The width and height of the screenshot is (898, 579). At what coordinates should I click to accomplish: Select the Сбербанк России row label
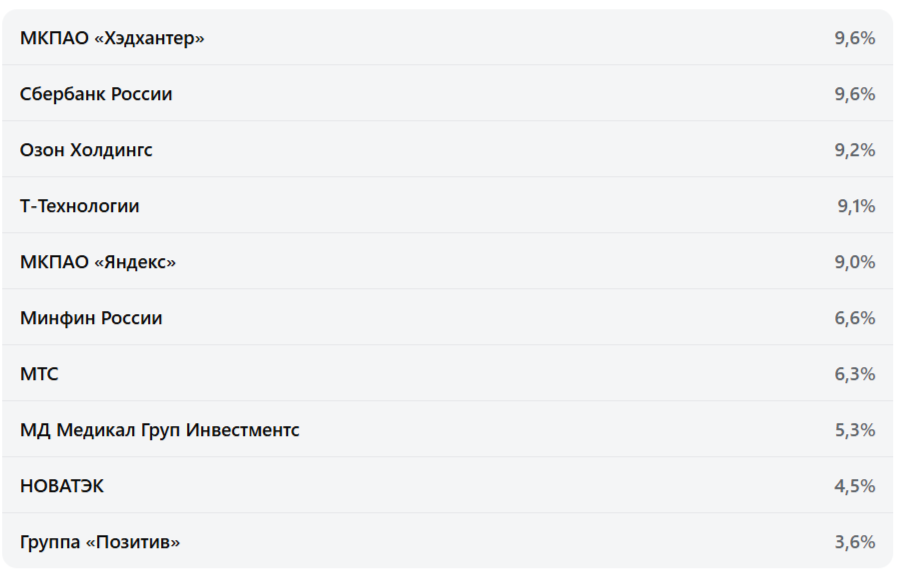(x=96, y=94)
